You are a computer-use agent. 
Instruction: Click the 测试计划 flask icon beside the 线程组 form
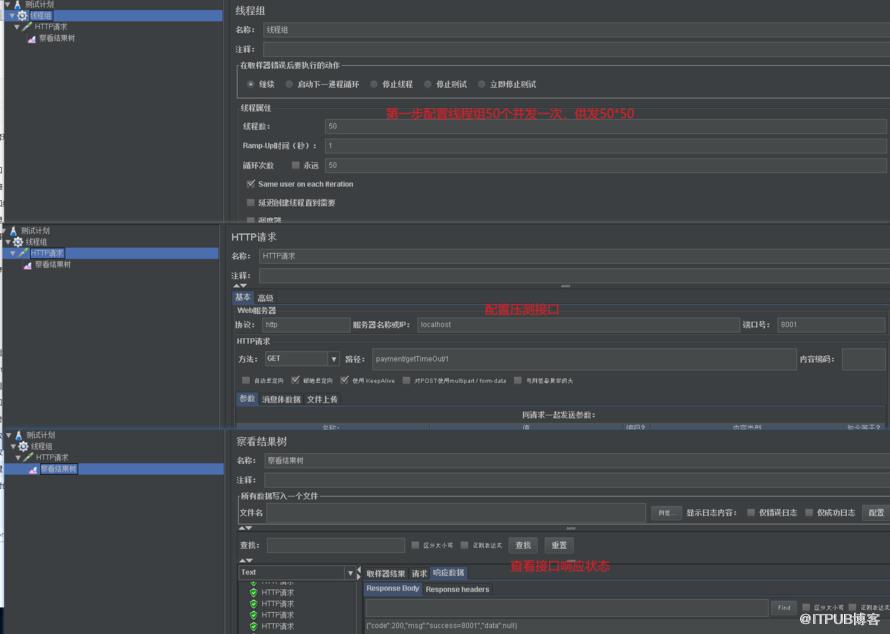point(18,5)
